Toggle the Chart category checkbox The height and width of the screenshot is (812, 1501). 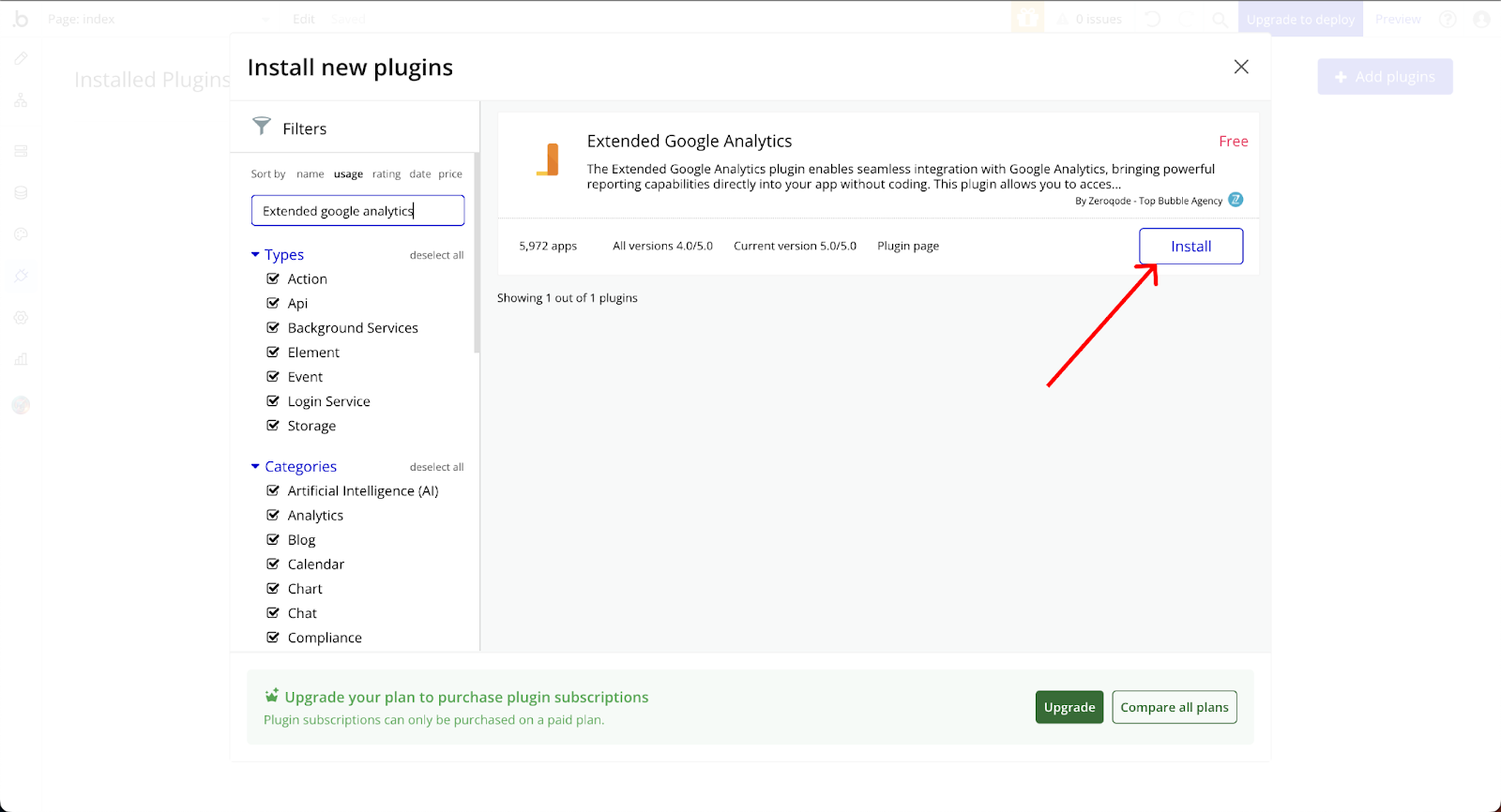click(x=273, y=588)
